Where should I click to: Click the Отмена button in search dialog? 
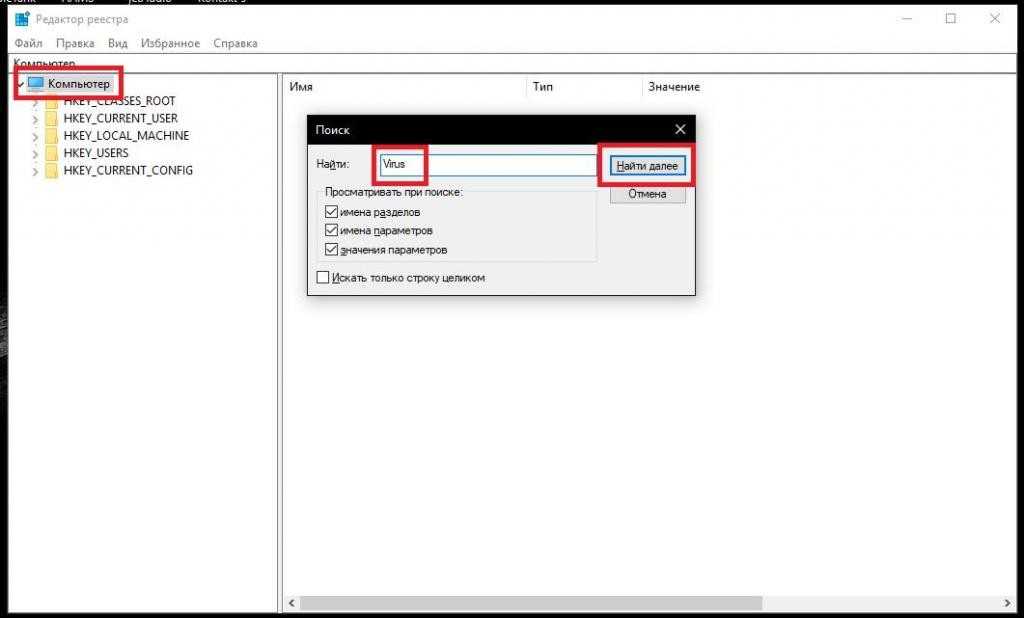[x=647, y=194]
